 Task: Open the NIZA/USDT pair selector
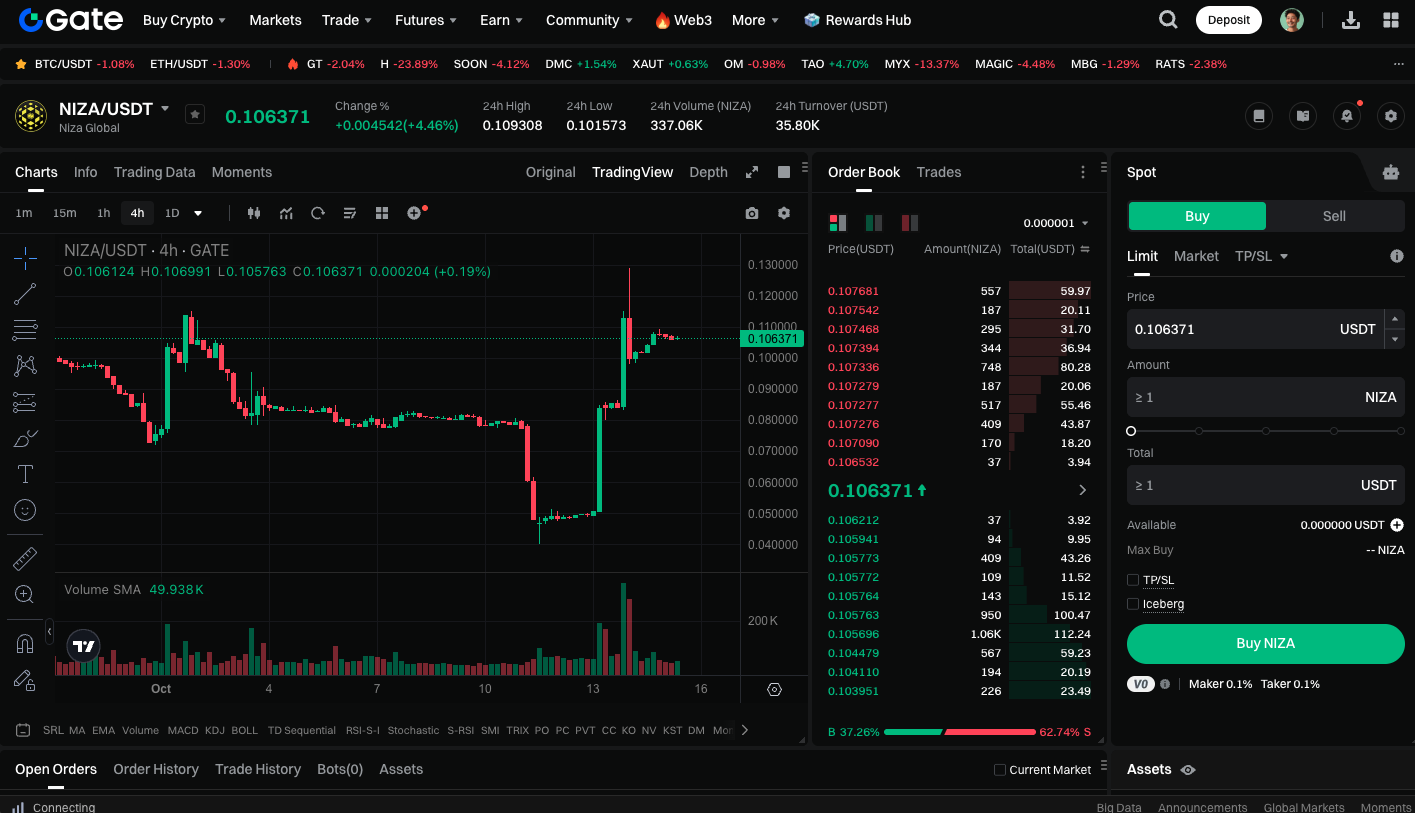pos(114,109)
